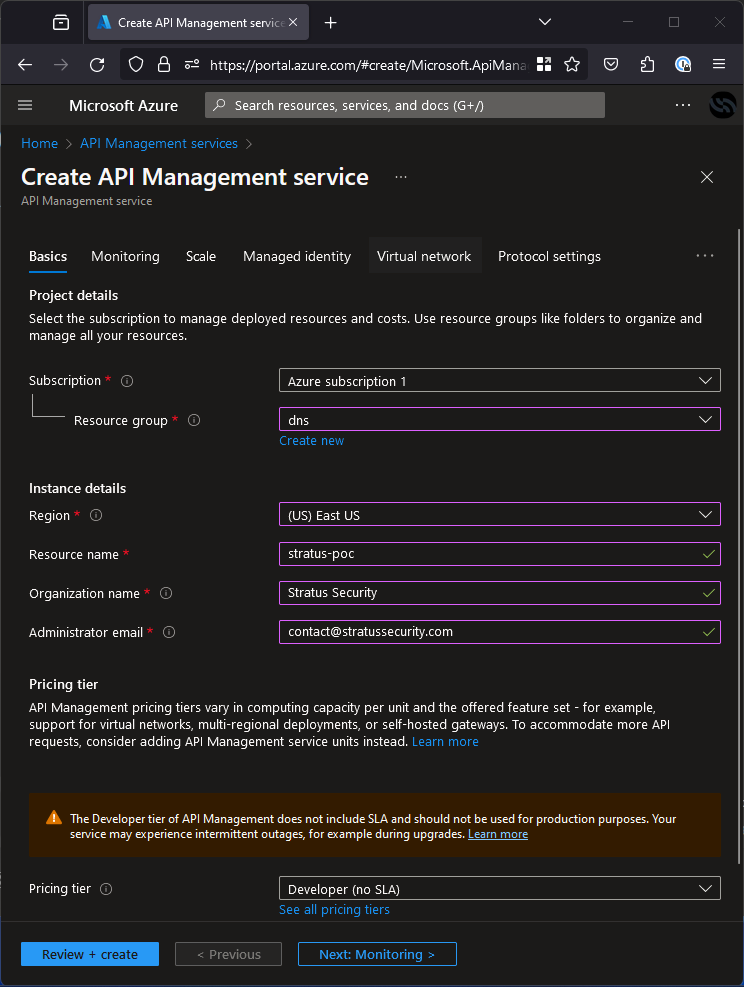Open Firefox application hamburger menu
This screenshot has height=987, width=744.
pos(719,64)
